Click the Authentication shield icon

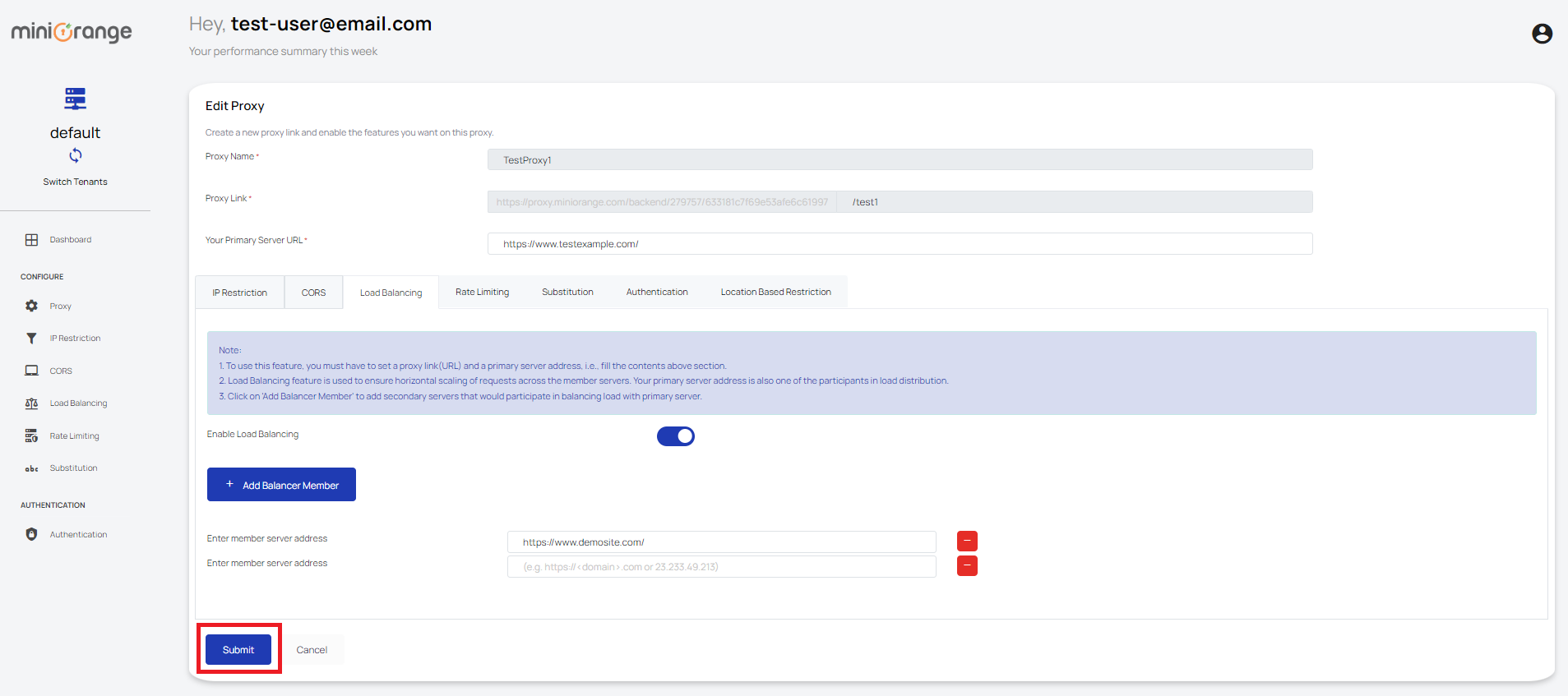click(31, 534)
